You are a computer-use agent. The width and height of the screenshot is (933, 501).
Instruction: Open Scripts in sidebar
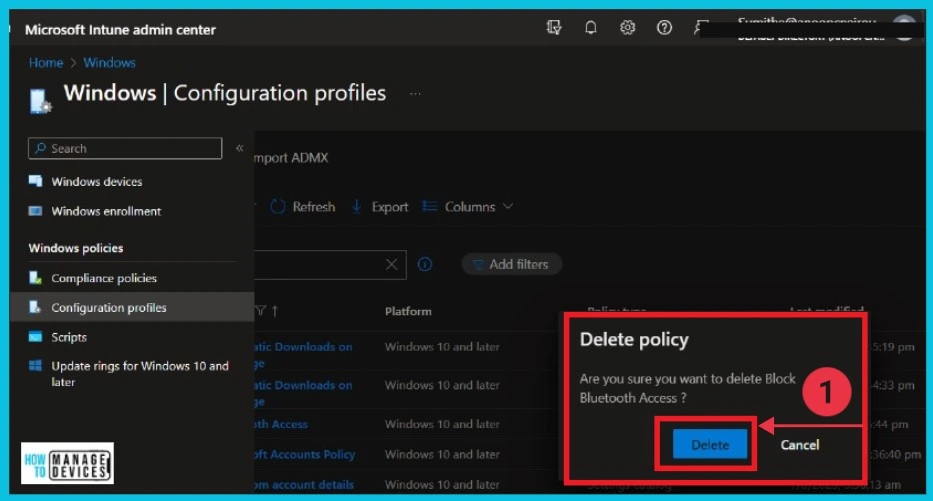pyautogui.click(x=69, y=337)
